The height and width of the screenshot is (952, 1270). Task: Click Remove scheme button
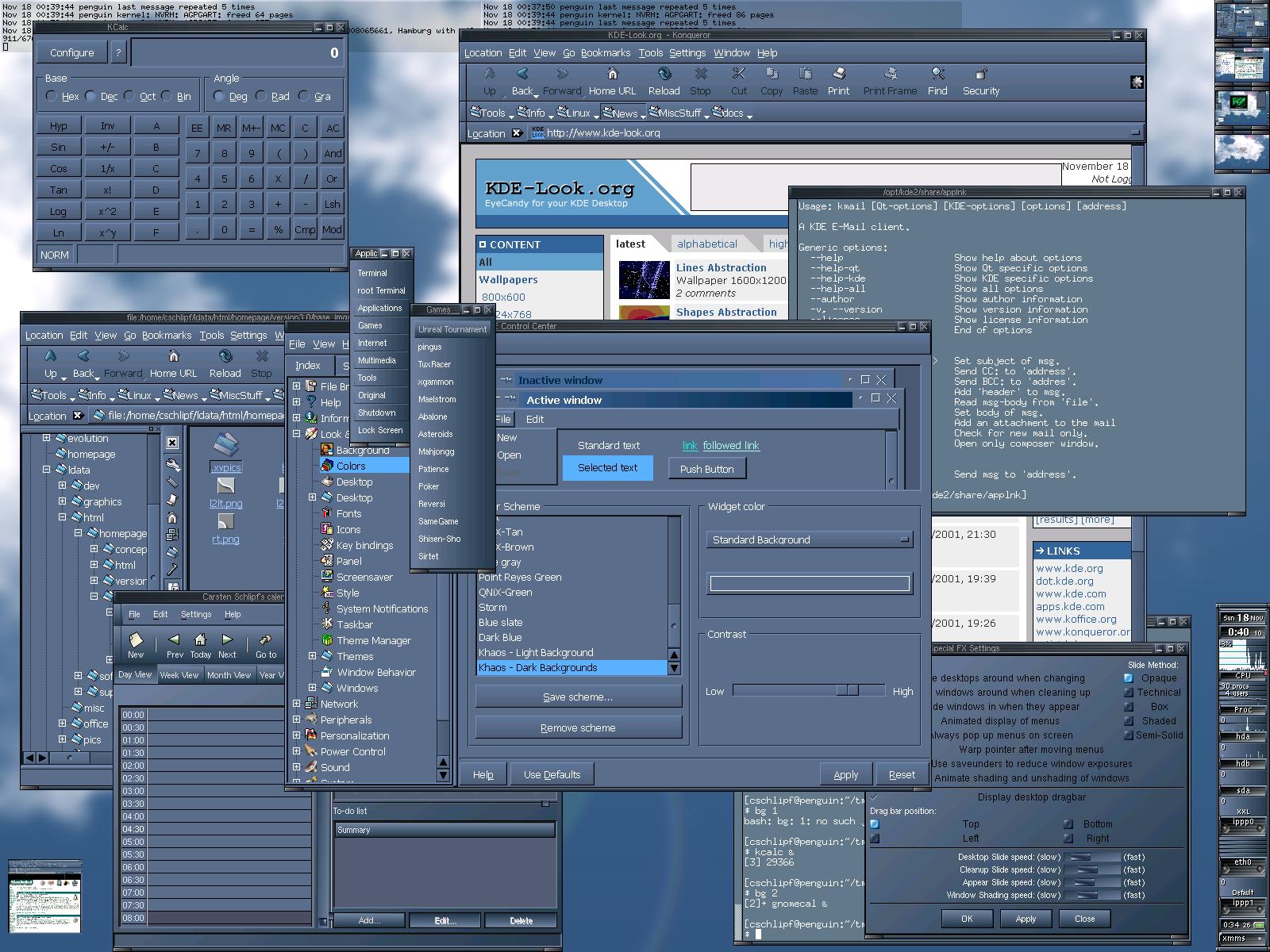(578, 727)
